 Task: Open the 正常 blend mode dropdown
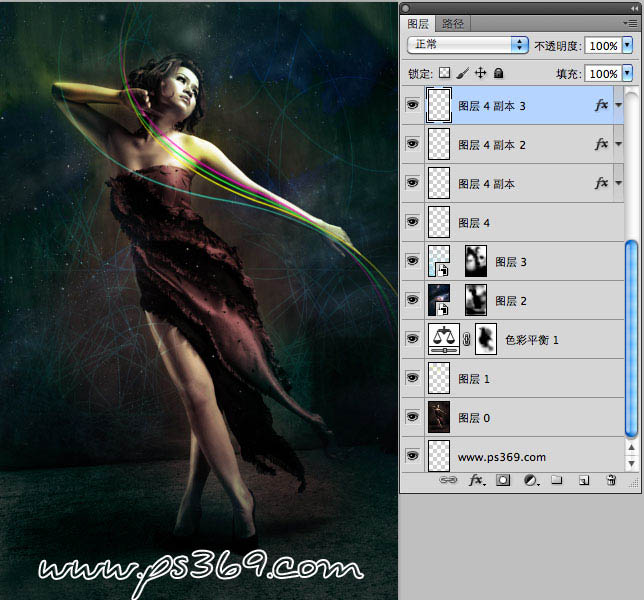[468, 45]
